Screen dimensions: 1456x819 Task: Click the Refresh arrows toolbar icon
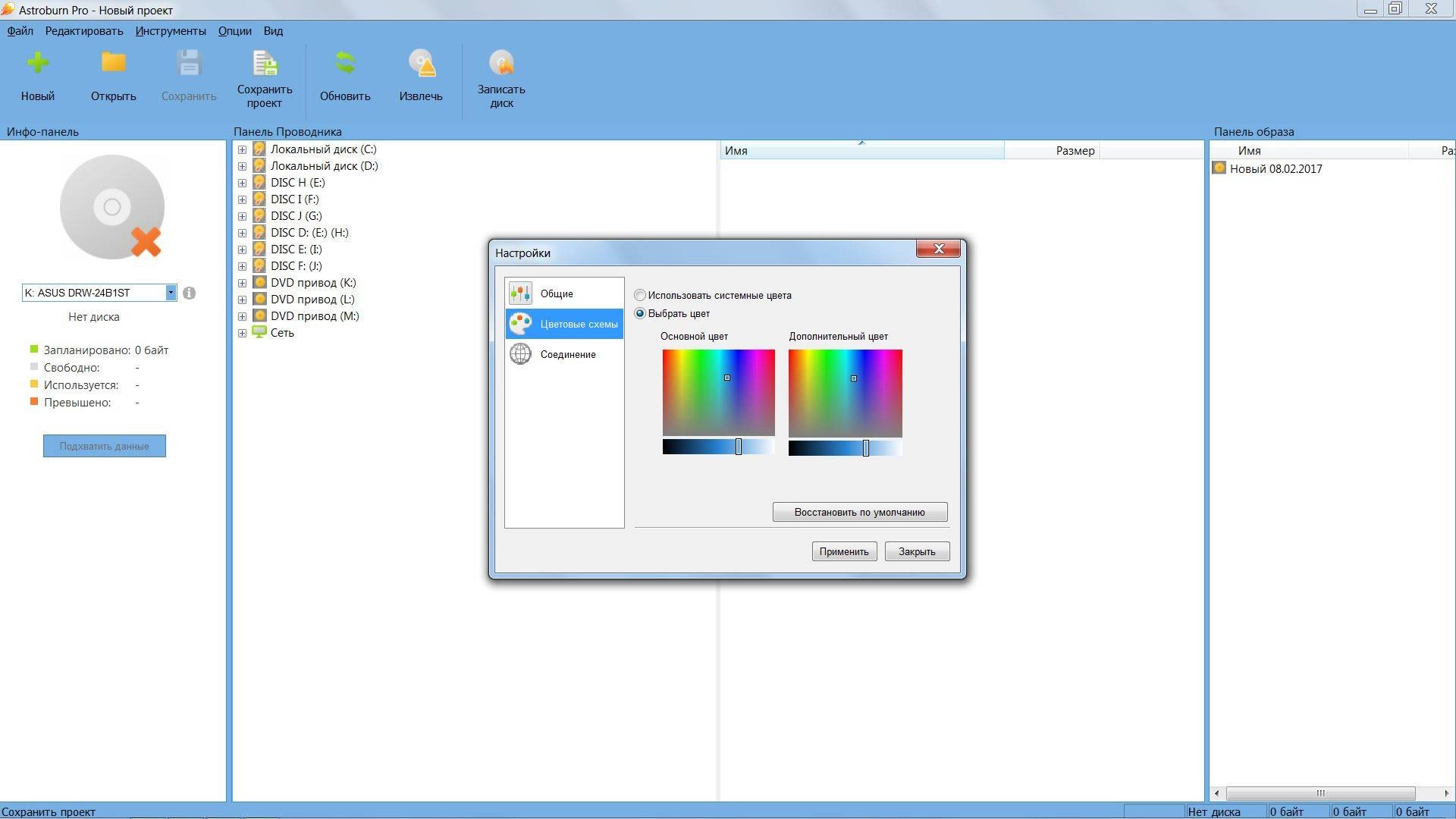coord(345,62)
